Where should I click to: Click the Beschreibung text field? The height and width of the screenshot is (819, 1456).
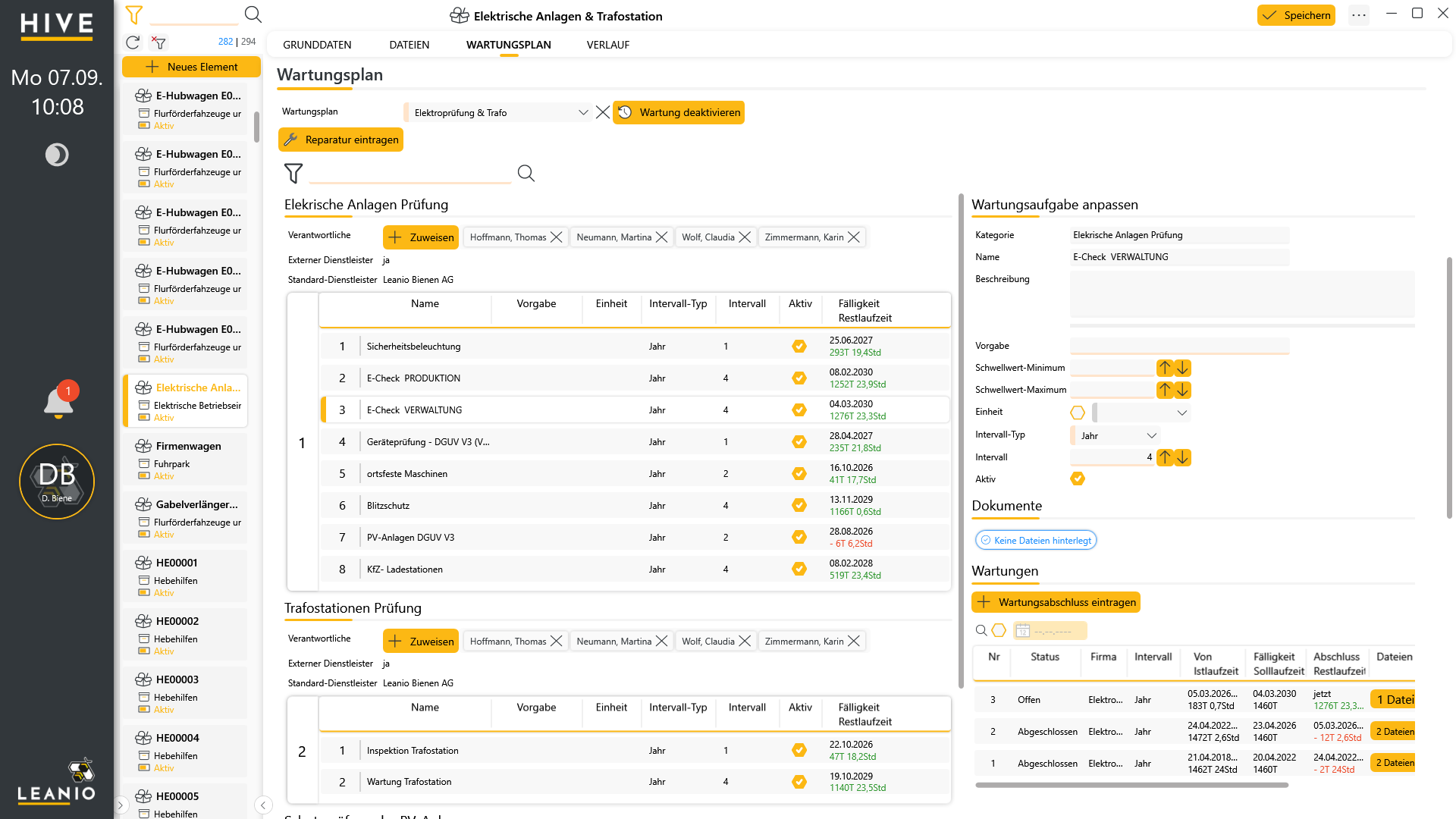1242,294
